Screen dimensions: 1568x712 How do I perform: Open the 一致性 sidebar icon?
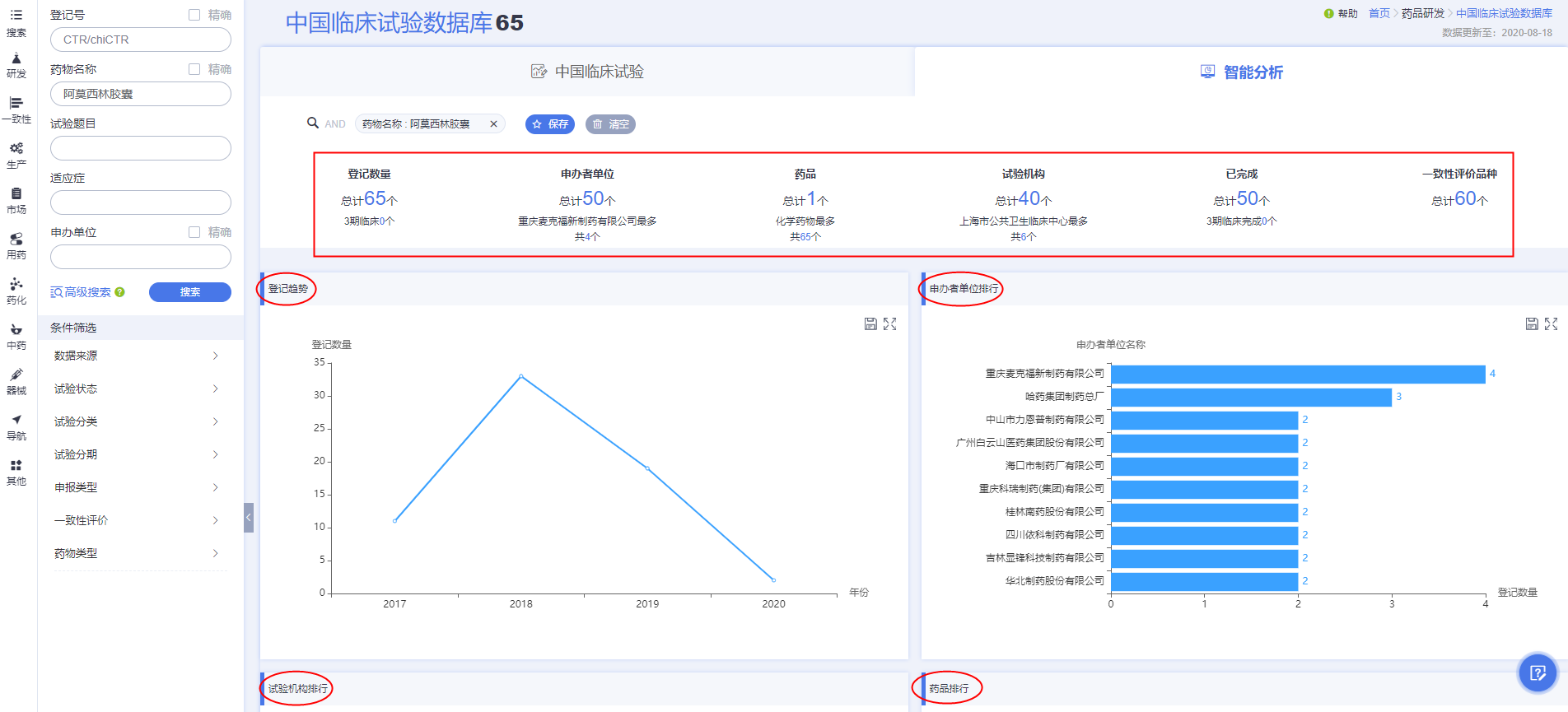pyautogui.click(x=16, y=111)
